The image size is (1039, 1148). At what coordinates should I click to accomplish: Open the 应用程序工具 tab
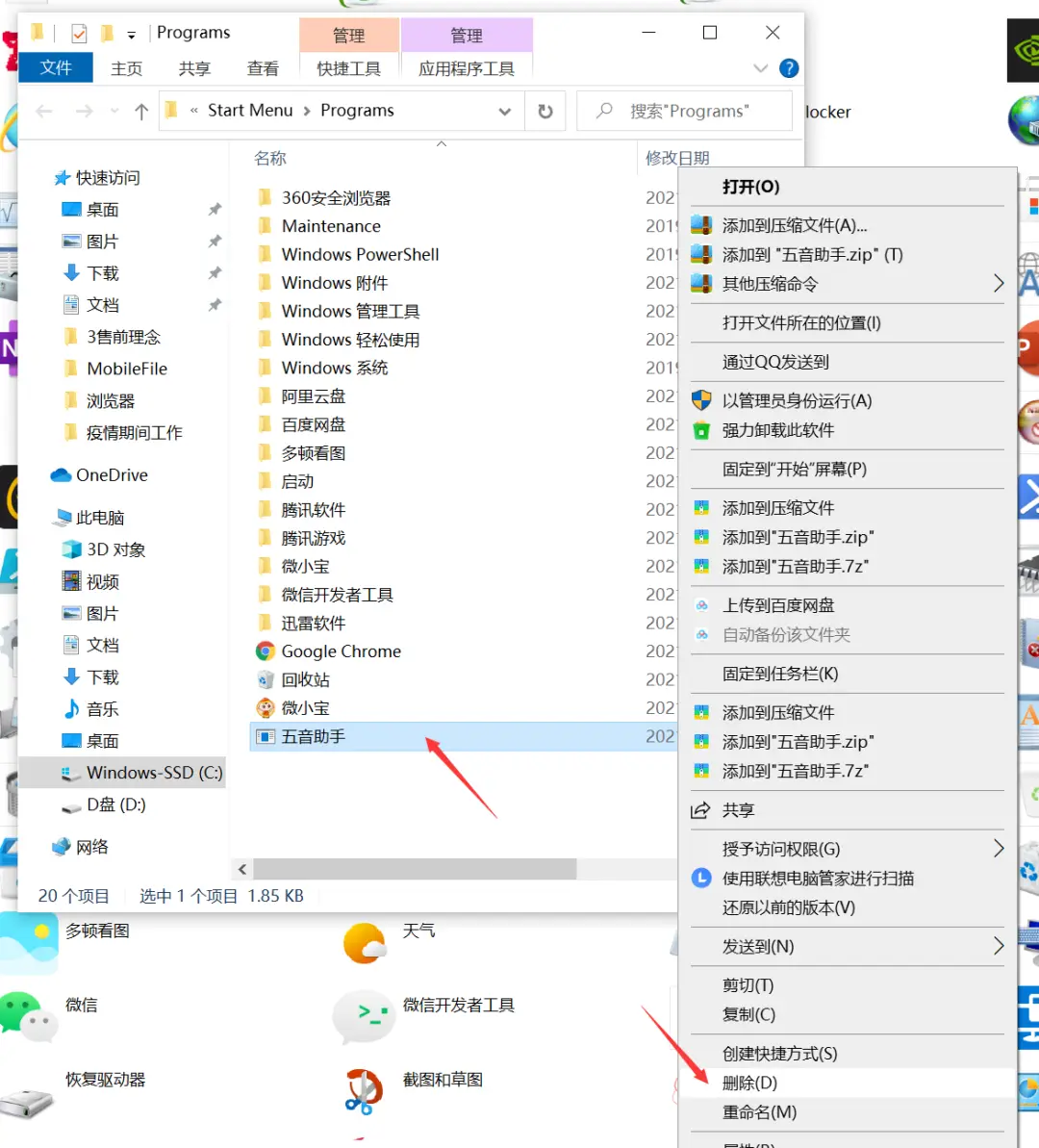(x=467, y=69)
